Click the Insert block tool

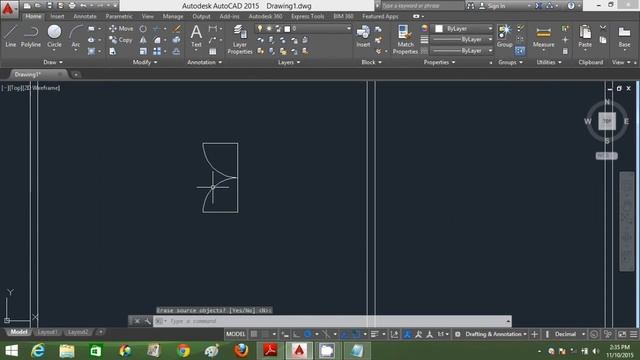pyautogui.click(x=363, y=36)
